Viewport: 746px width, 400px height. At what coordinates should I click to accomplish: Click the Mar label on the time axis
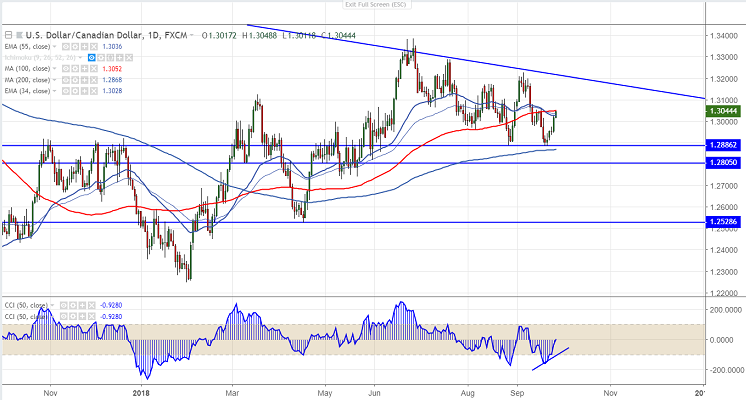click(232, 393)
